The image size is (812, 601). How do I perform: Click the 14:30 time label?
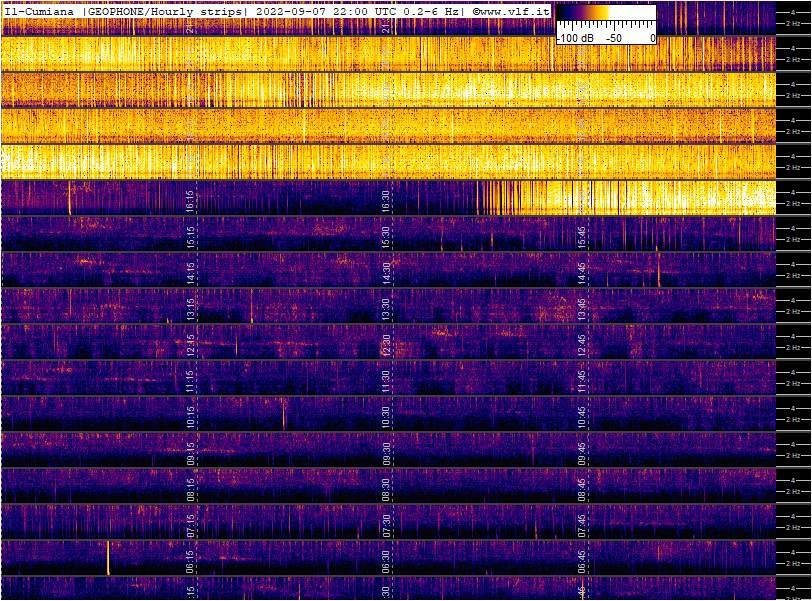tap(386, 273)
